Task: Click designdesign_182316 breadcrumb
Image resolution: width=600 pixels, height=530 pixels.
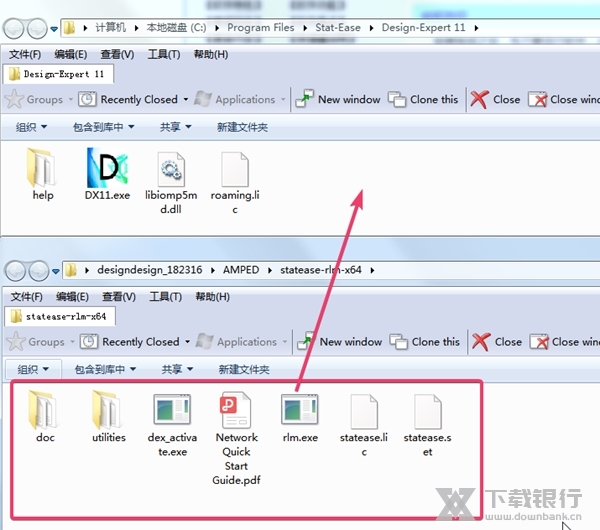Action: point(150,270)
